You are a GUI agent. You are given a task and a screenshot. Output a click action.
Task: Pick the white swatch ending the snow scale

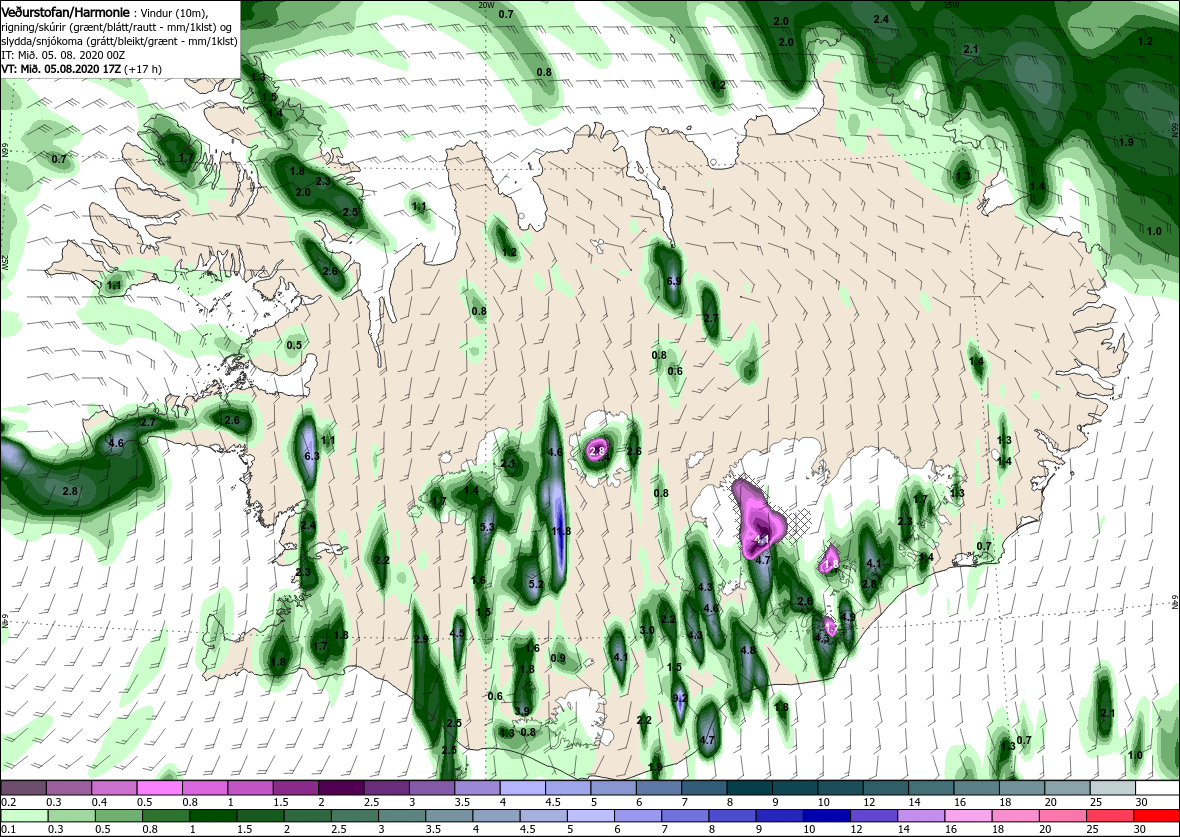click(x=1156, y=788)
